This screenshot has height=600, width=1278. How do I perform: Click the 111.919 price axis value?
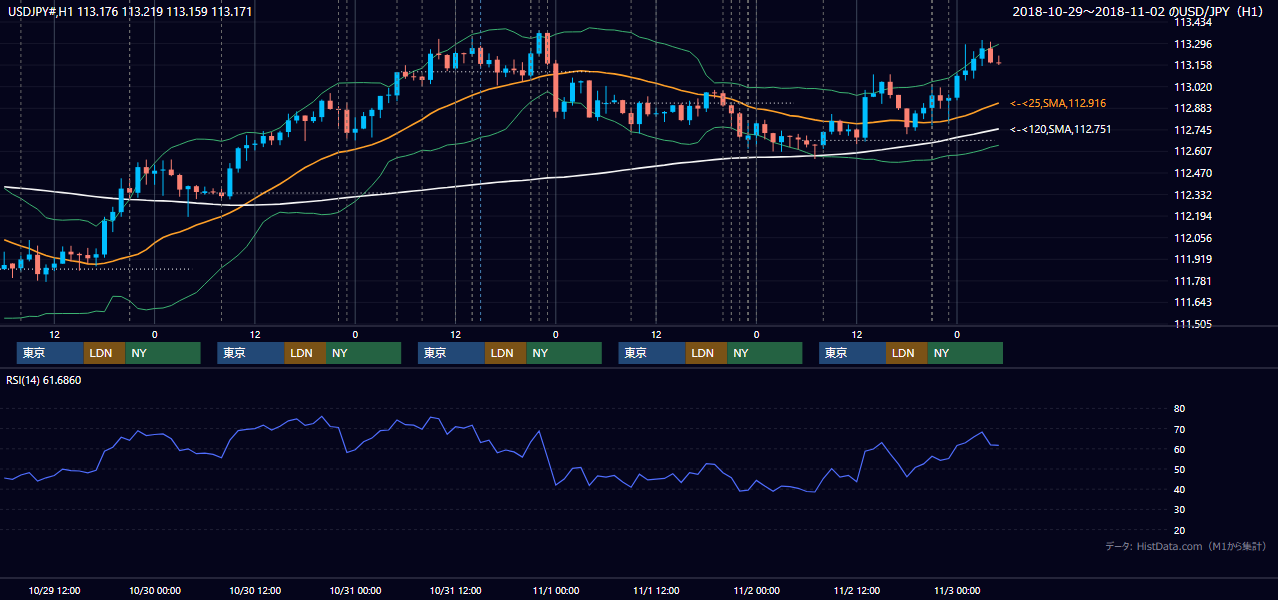pyautogui.click(x=1192, y=259)
